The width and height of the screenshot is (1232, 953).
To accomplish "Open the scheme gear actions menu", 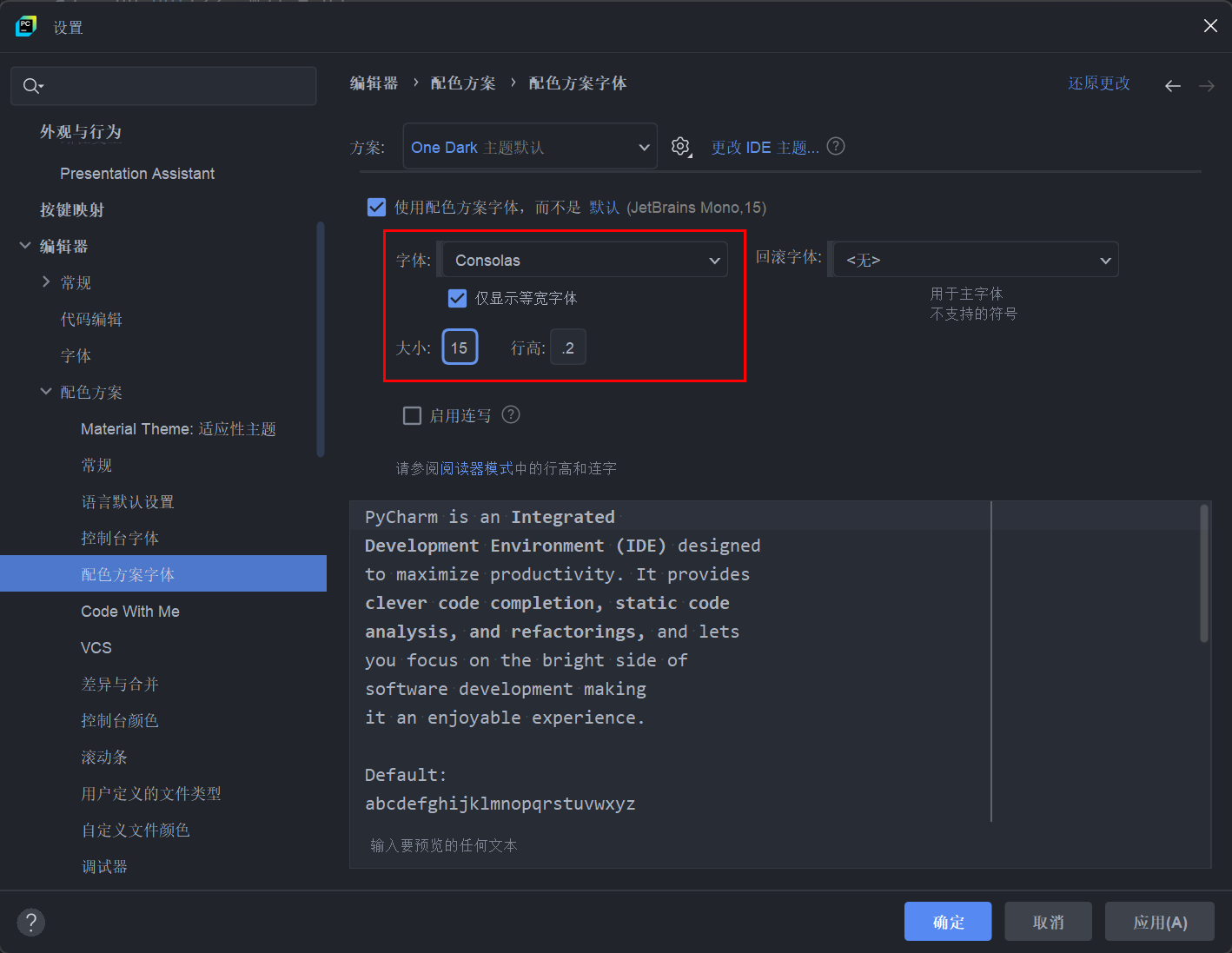I will click(x=681, y=147).
